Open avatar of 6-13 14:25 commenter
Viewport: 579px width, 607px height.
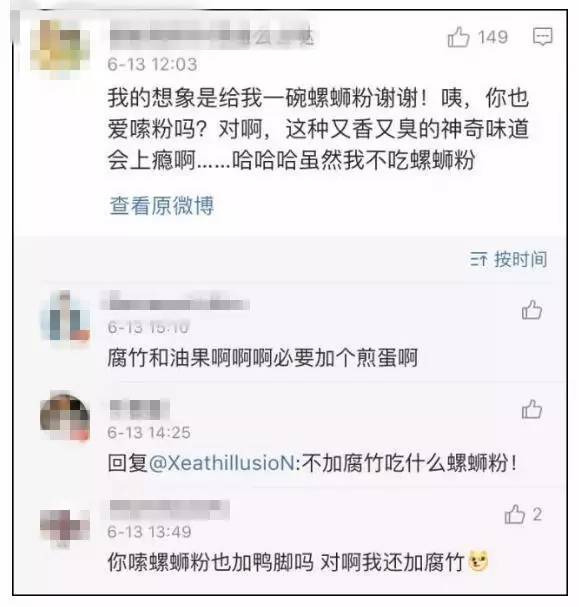pos(65,416)
